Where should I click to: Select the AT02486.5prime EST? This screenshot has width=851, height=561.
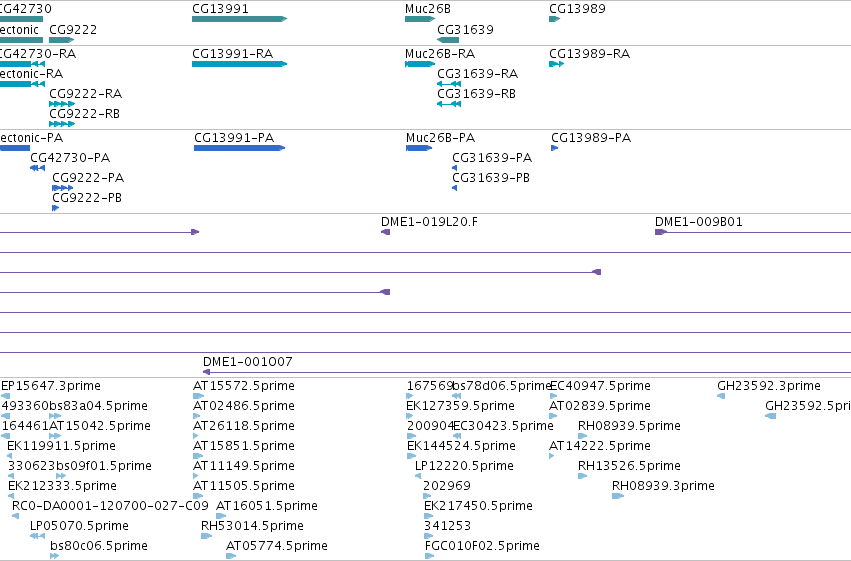[x=244, y=406]
